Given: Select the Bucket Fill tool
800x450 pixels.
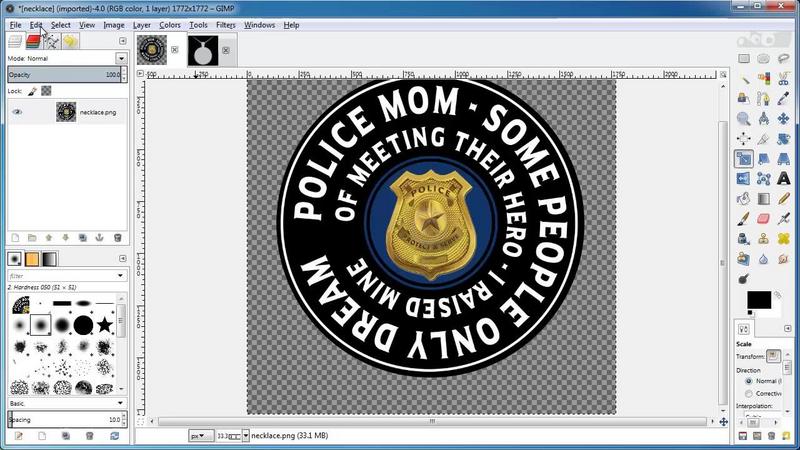Looking at the screenshot, I should point(744,198).
